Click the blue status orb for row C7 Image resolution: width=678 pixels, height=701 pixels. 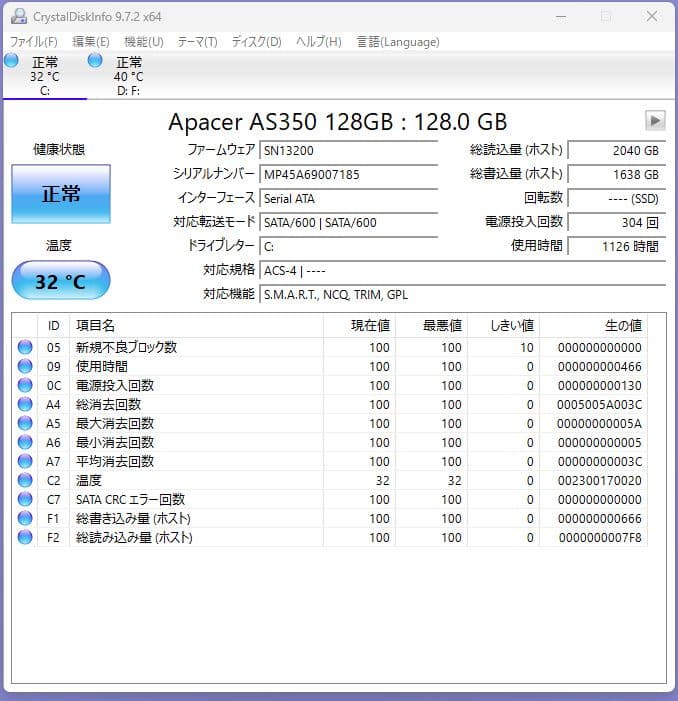25,499
